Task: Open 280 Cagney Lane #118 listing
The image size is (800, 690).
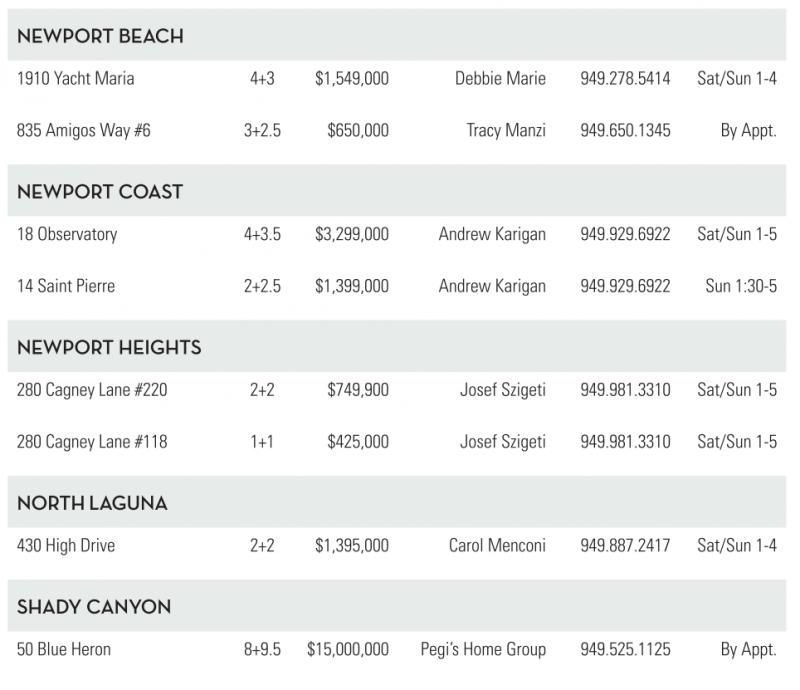Action: pos(92,442)
